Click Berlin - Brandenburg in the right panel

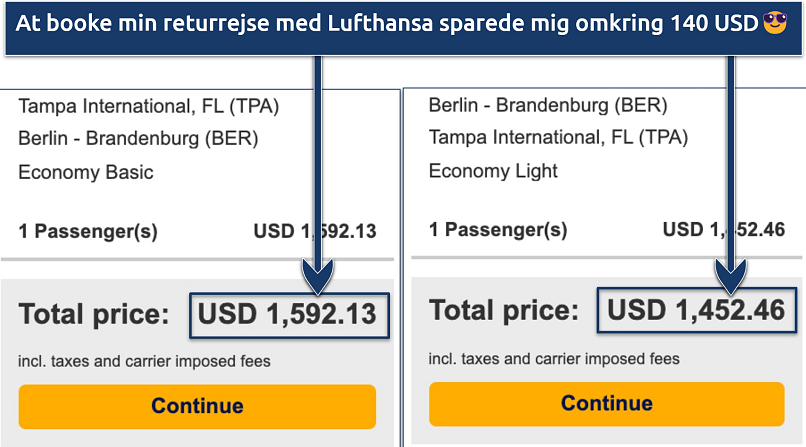548,105
